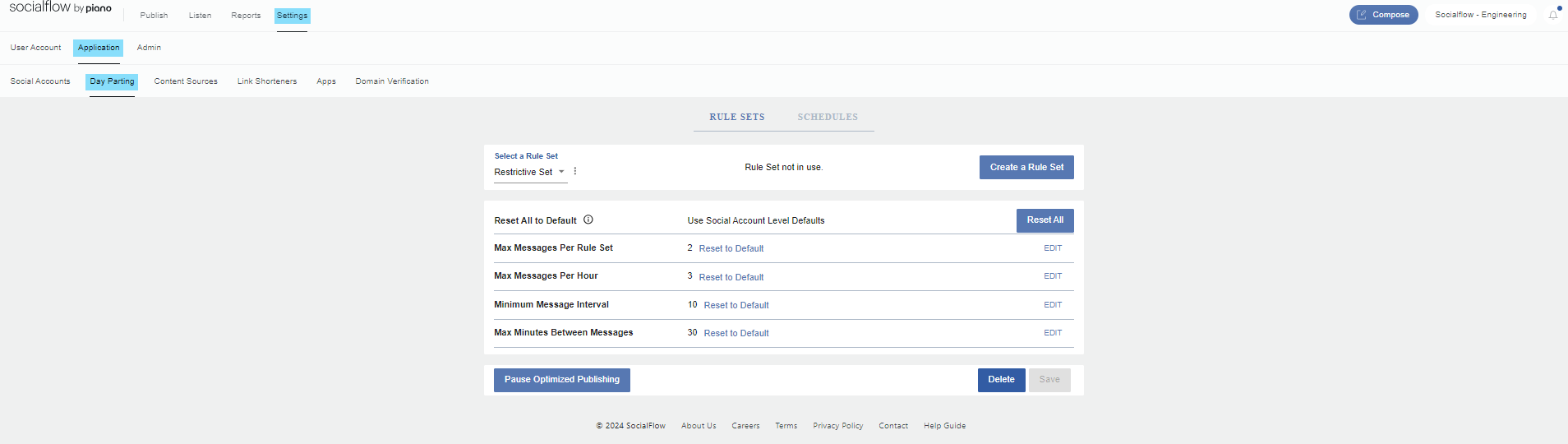Image resolution: width=1568 pixels, height=444 pixels.
Task: Edit Max Minutes Between Messages
Action: click(x=1053, y=333)
